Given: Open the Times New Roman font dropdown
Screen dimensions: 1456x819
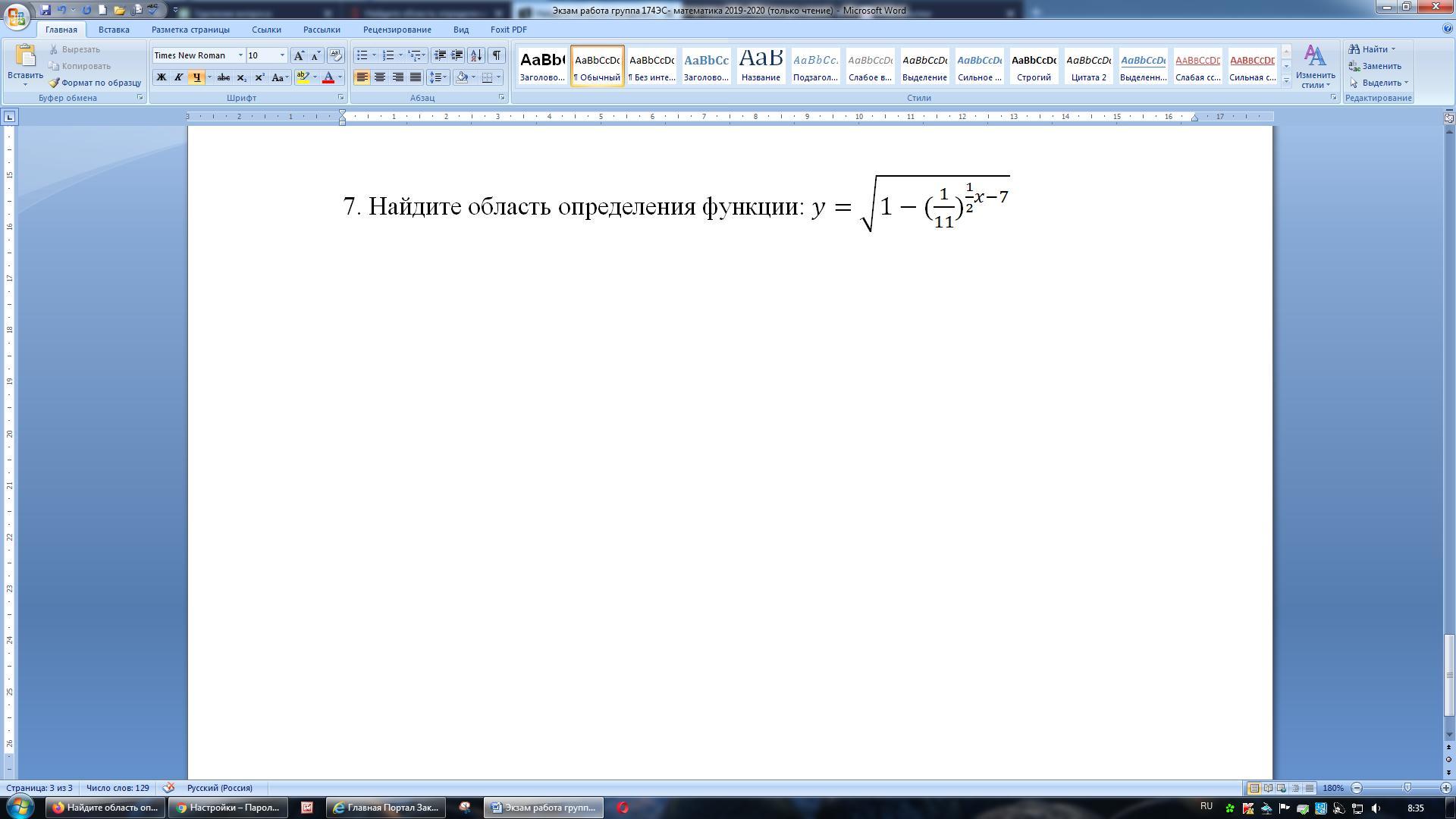Looking at the screenshot, I should pos(240,55).
